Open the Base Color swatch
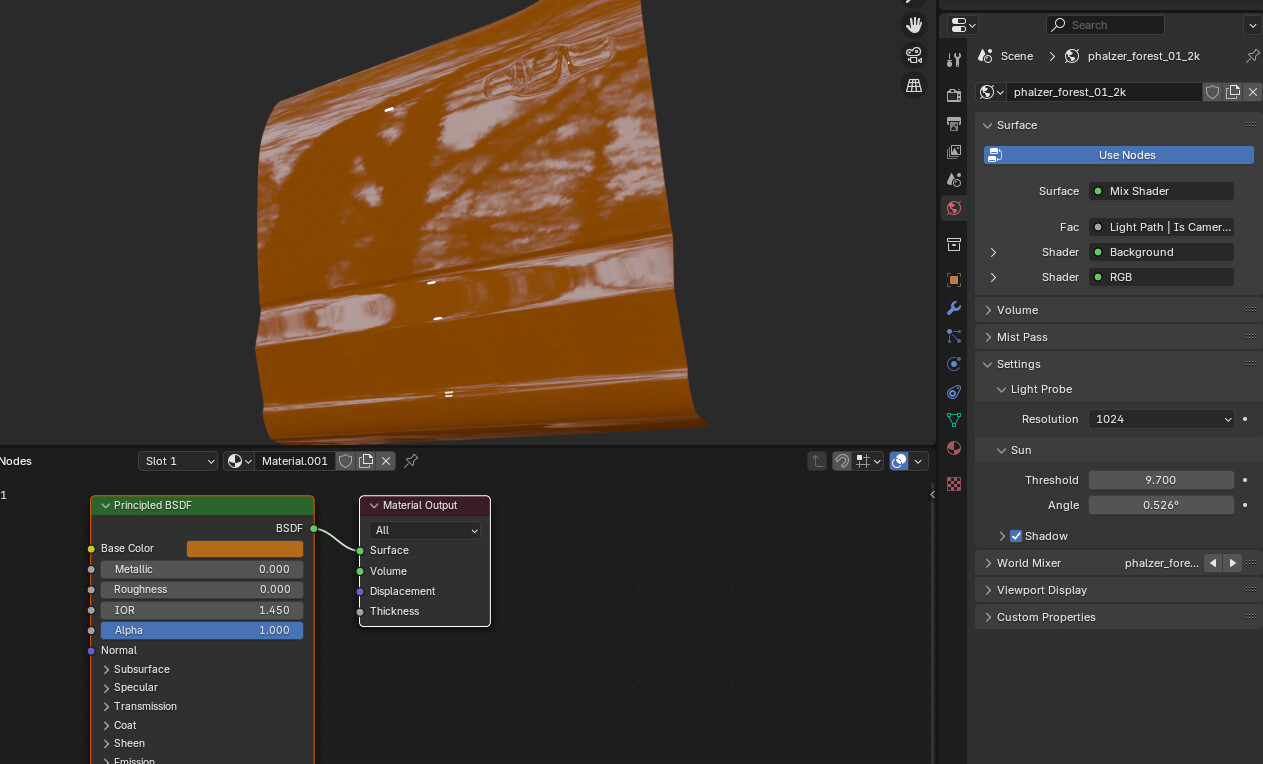The width and height of the screenshot is (1263, 764). (x=245, y=549)
